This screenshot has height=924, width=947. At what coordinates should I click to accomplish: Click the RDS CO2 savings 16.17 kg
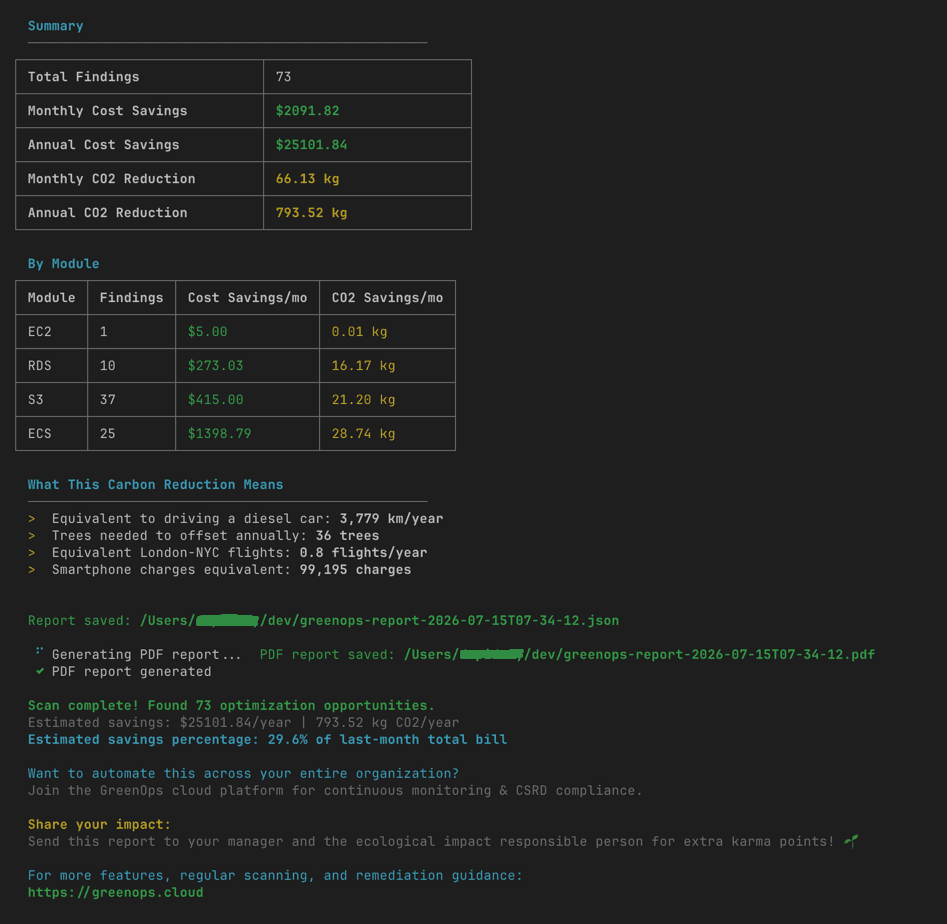click(364, 365)
